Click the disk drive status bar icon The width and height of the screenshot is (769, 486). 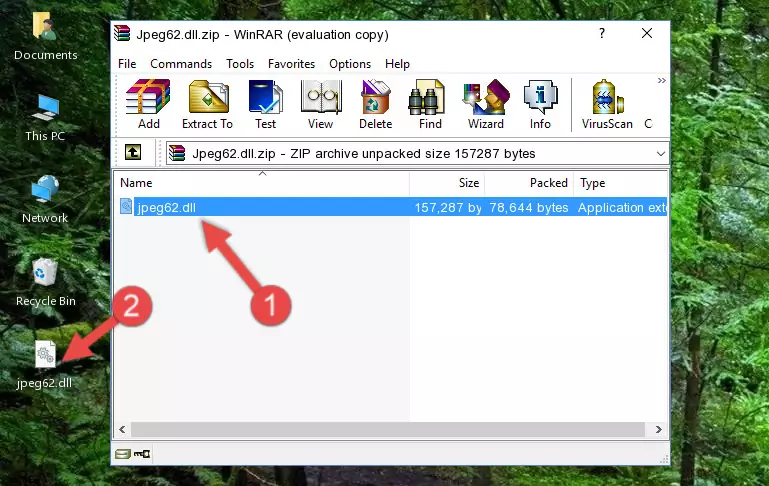[x=123, y=454]
